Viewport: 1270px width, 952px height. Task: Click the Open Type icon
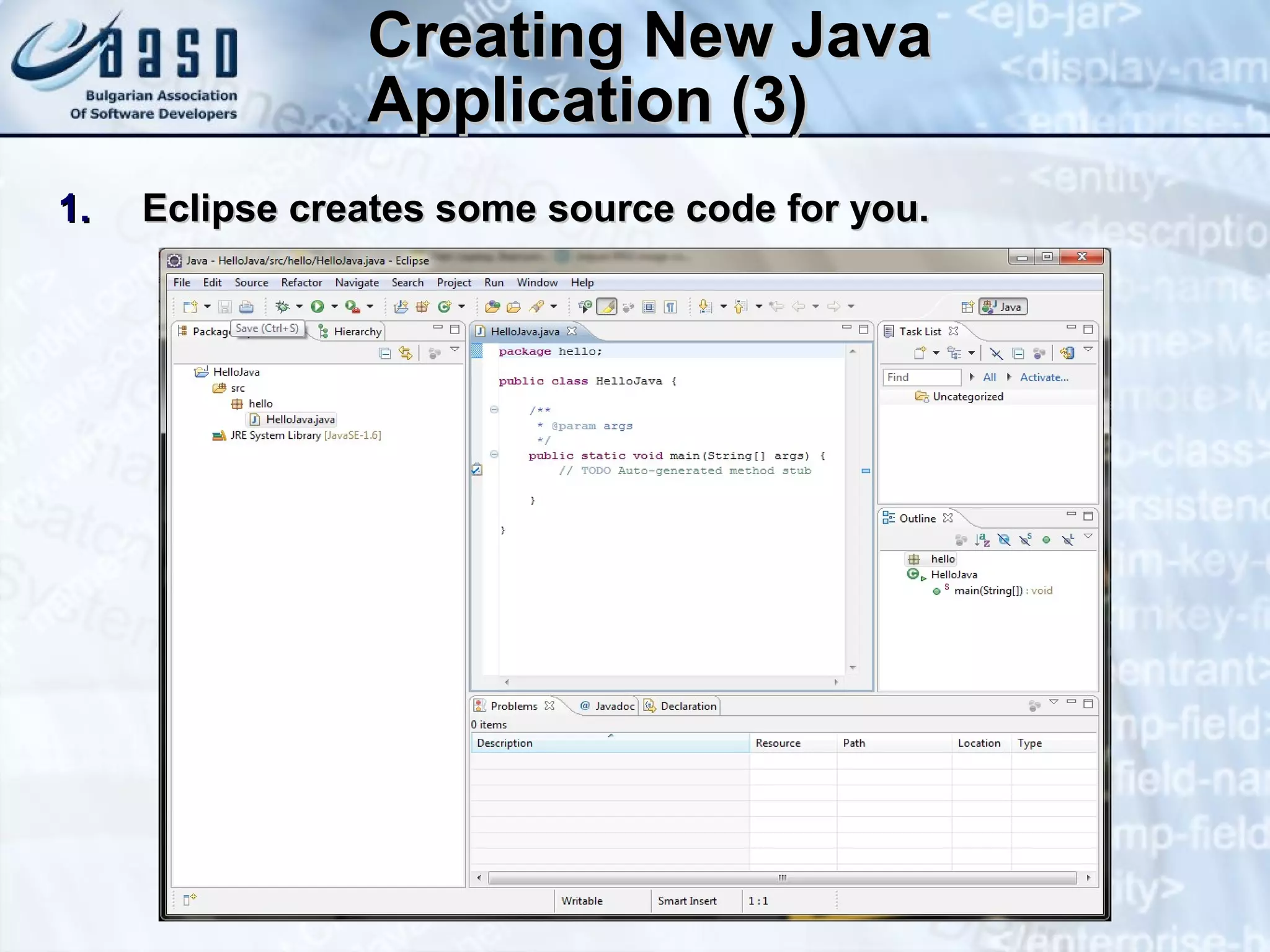pos(492,306)
